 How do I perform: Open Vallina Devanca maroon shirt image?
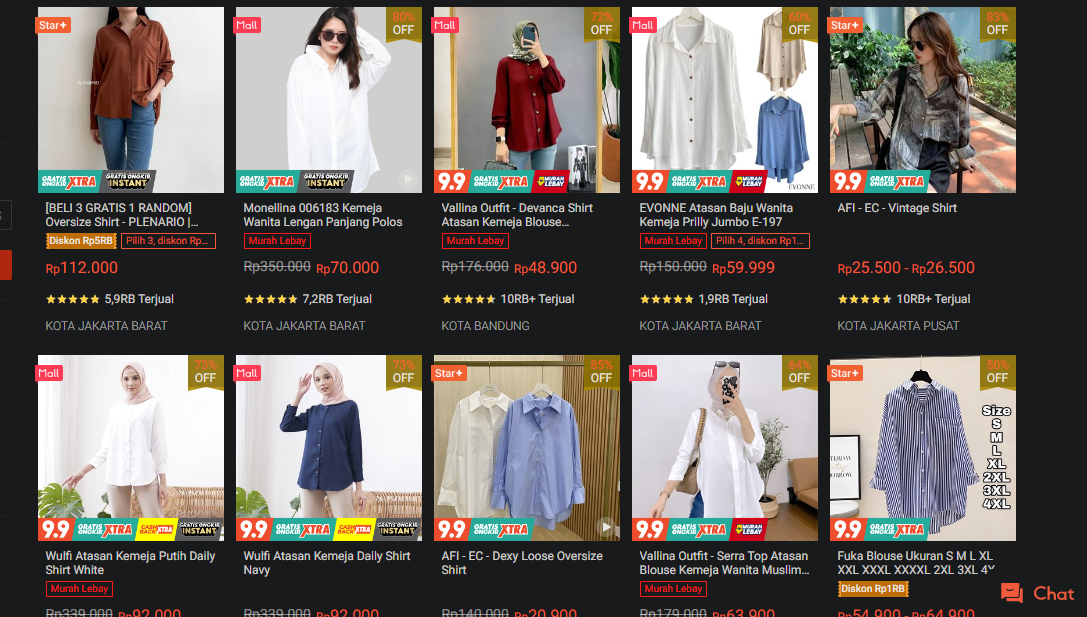(x=527, y=100)
